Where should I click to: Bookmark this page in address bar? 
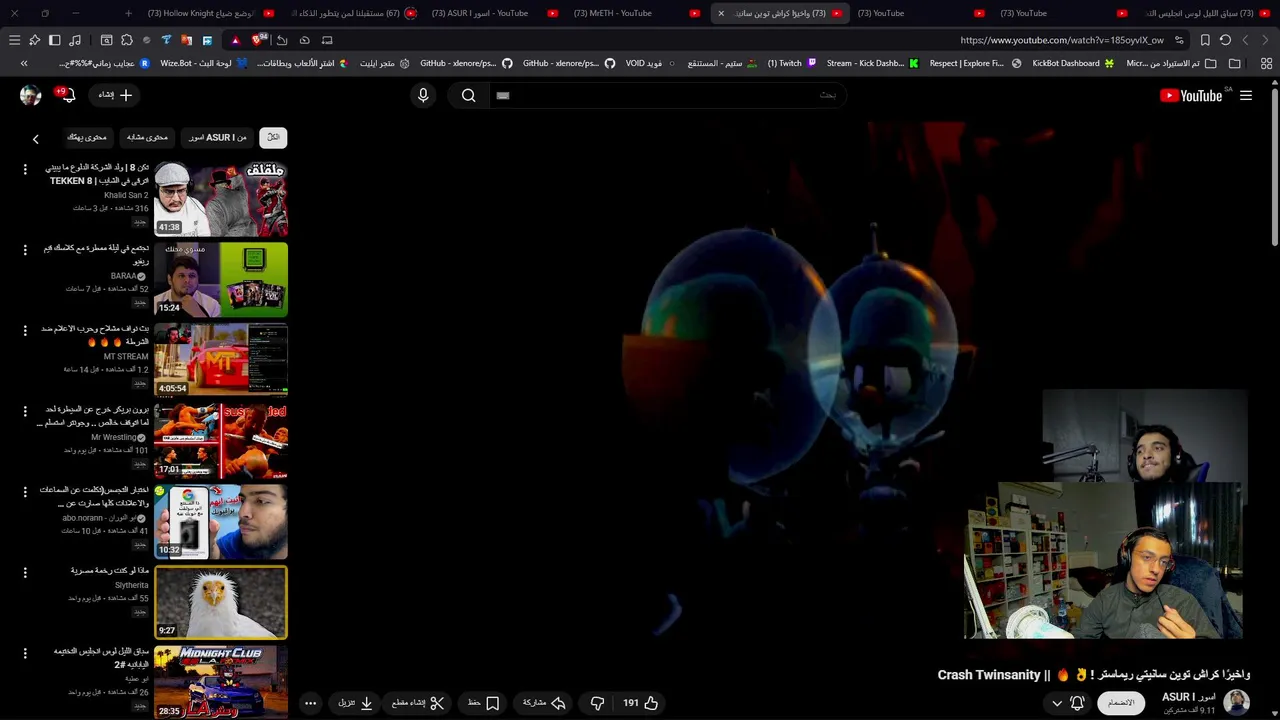tap(1205, 40)
